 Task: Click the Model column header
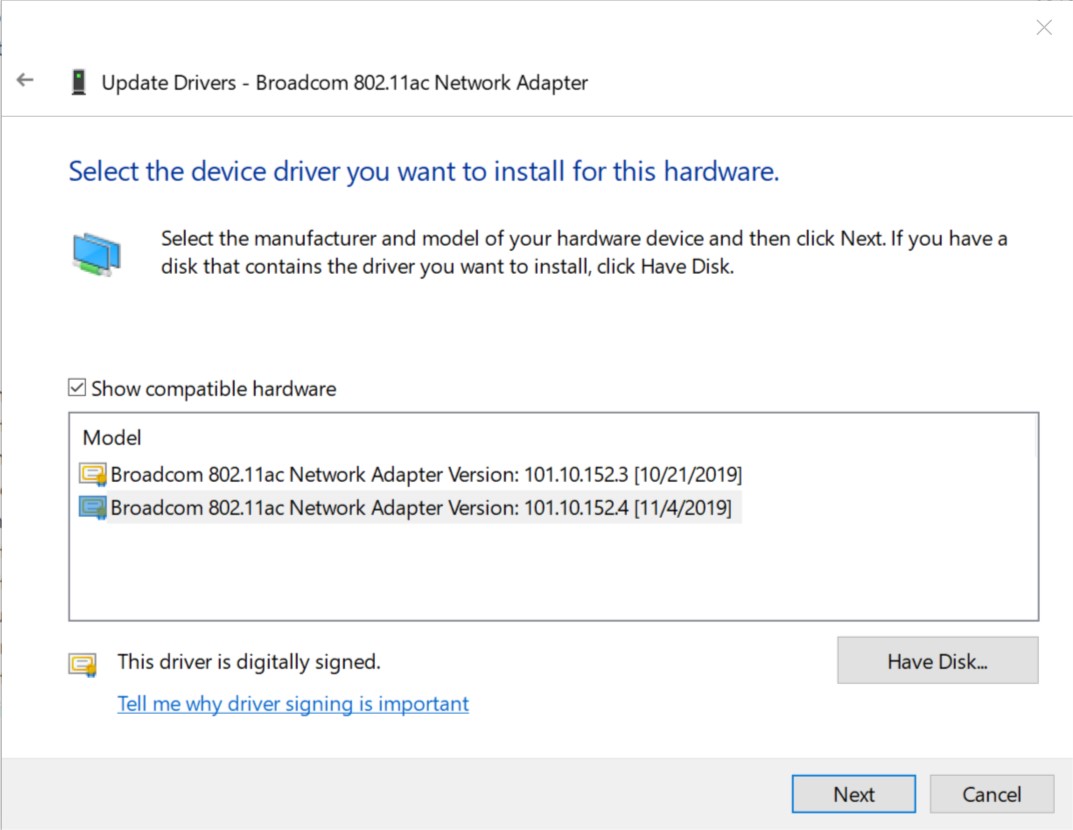112,437
